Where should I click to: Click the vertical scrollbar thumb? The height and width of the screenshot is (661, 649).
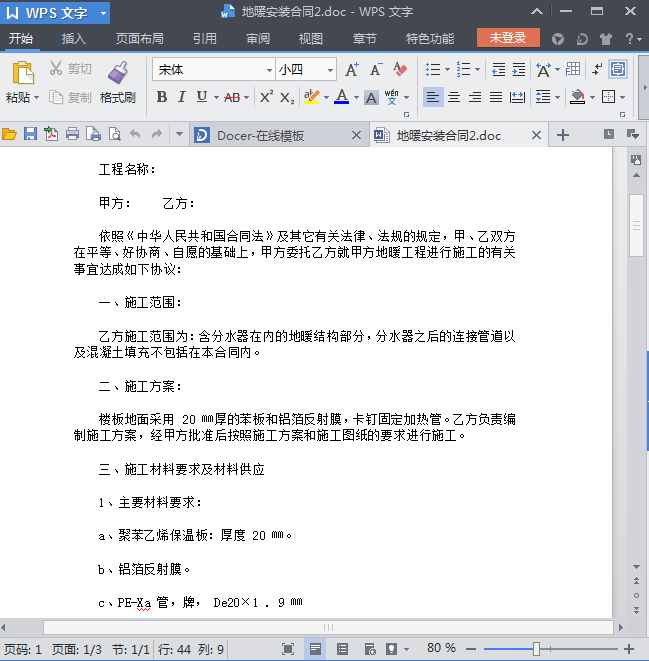[636, 226]
